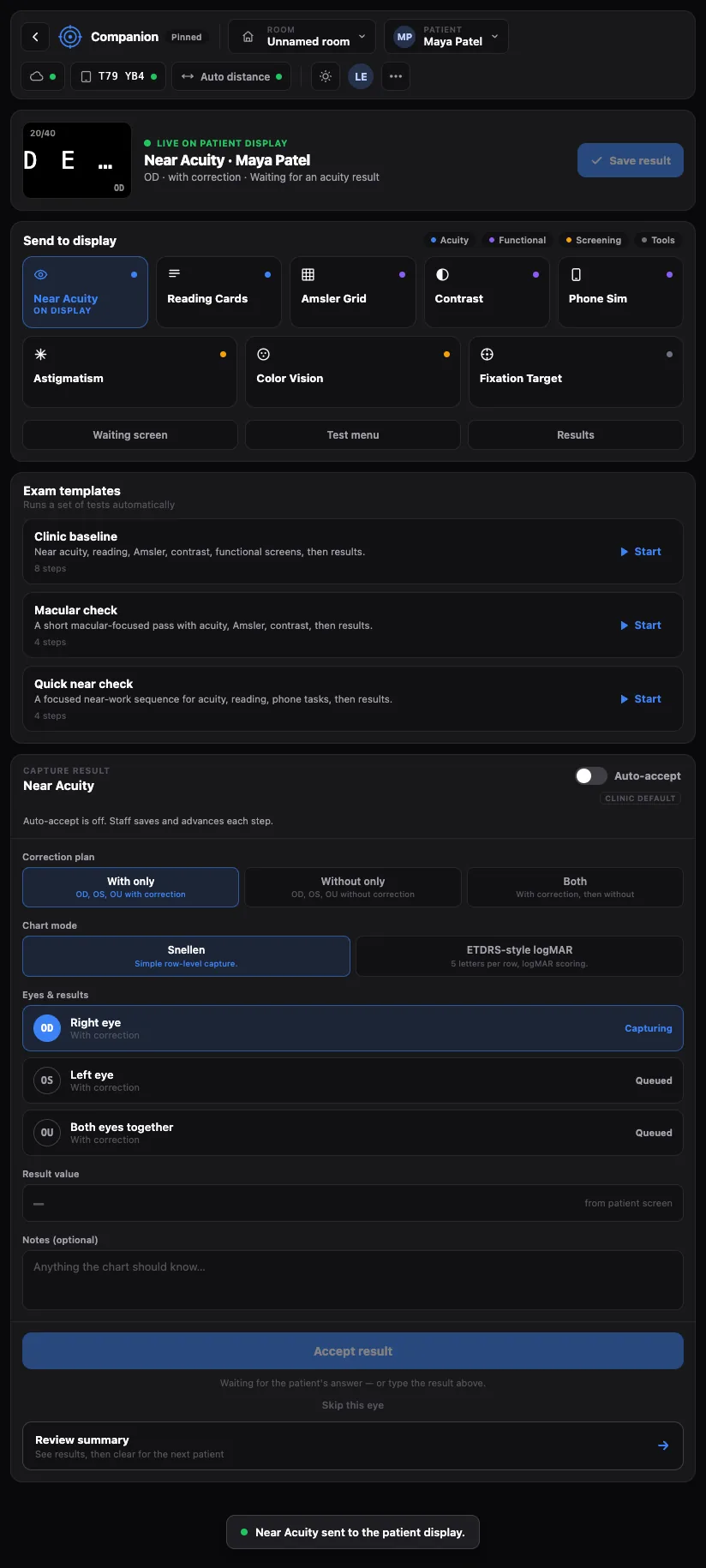Viewport: 706px width, 1568px height.
Task: Click the Near Acuity eye icon
Action: tap(40, 275)
